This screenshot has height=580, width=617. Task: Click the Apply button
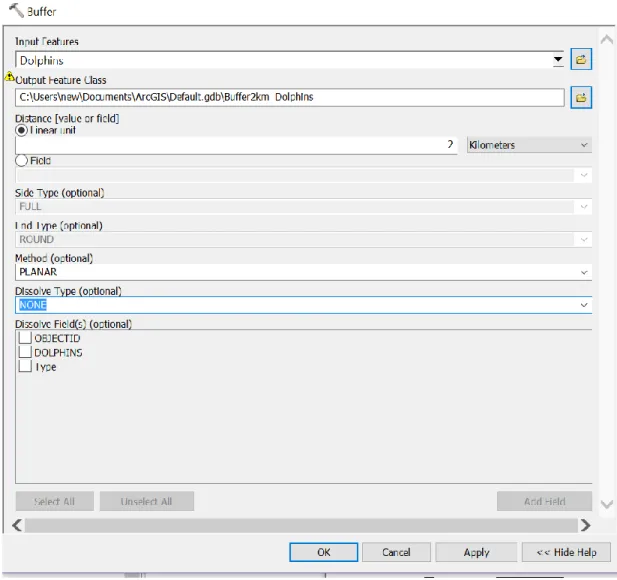coord(476,552)
